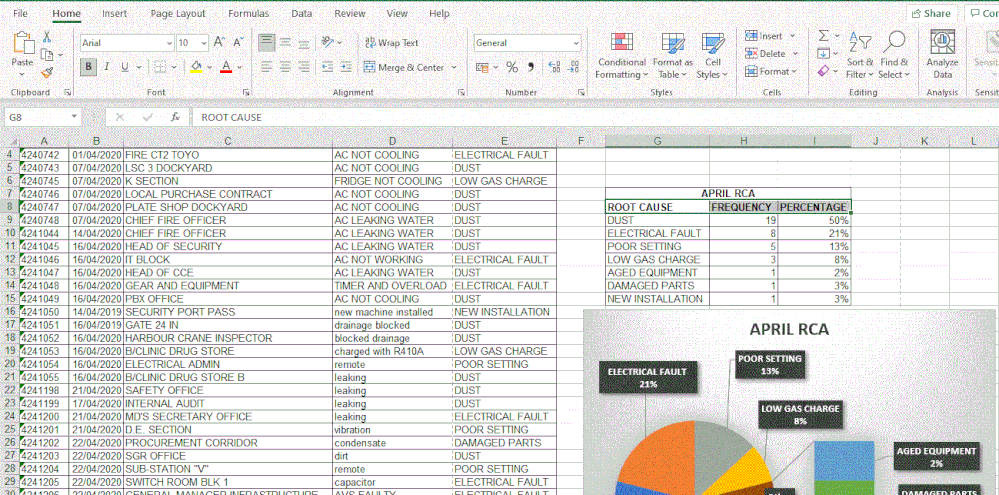Click the Borders icon
This screenshot has width=999, height=495.
pos(161,67)
